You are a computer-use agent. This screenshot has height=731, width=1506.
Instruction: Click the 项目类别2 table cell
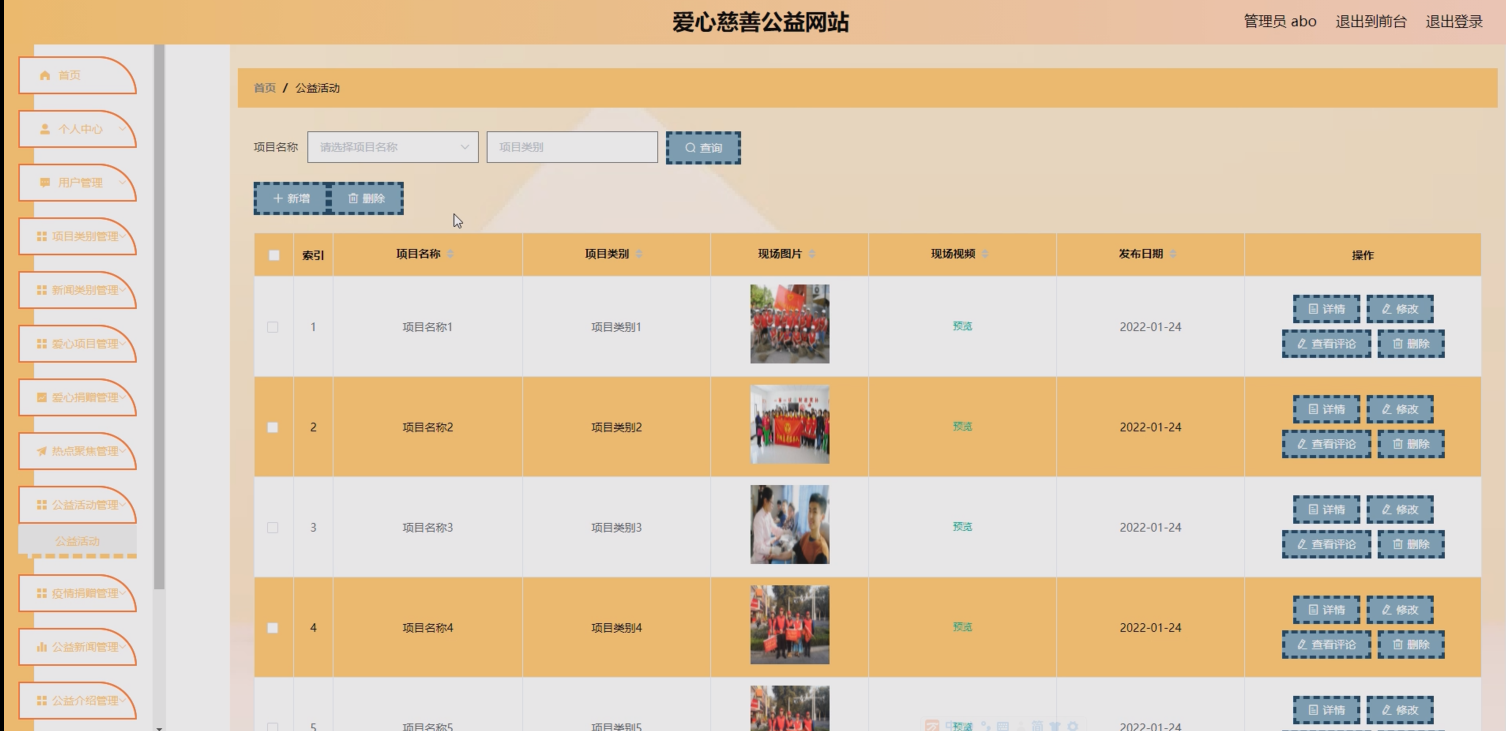(616, 427)
